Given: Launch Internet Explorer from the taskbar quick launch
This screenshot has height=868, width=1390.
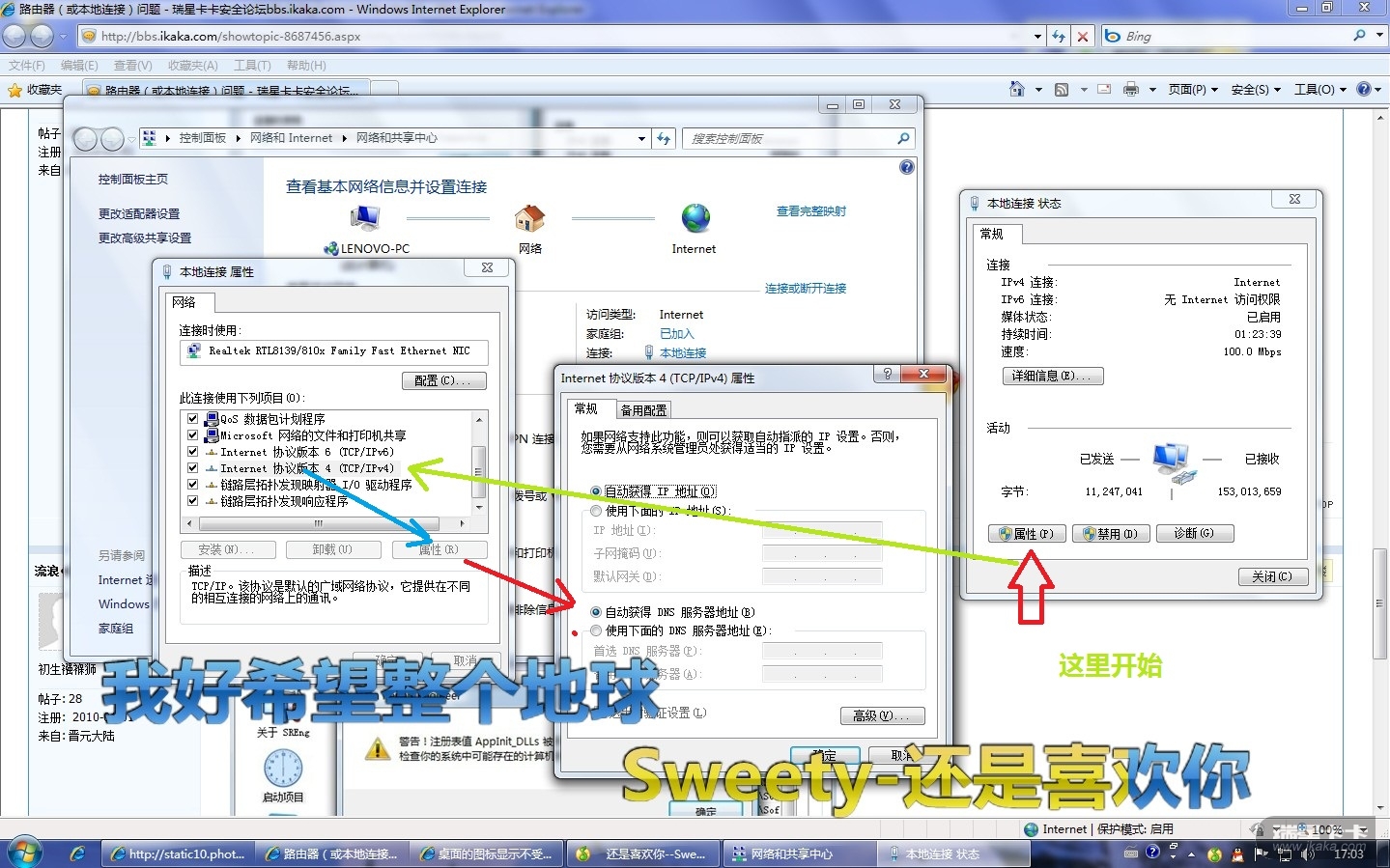Looking at the screenshot, I should point(77,854).
